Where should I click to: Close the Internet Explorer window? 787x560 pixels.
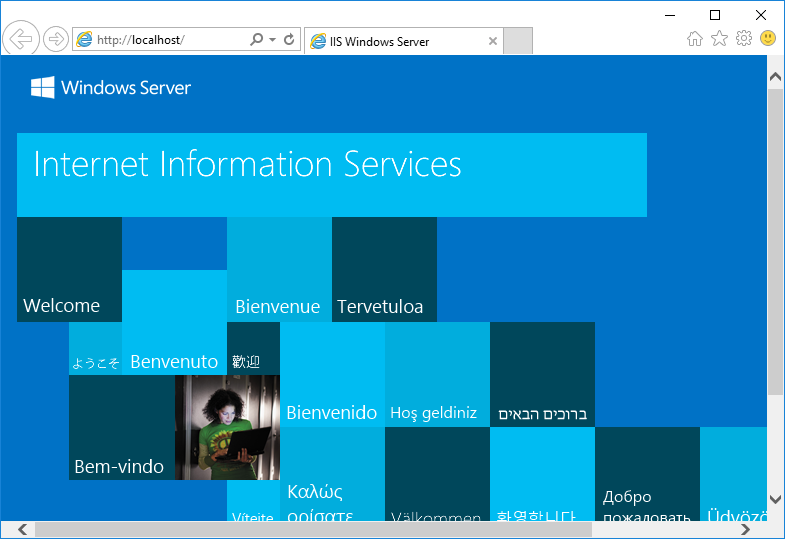tap(761, 15)
